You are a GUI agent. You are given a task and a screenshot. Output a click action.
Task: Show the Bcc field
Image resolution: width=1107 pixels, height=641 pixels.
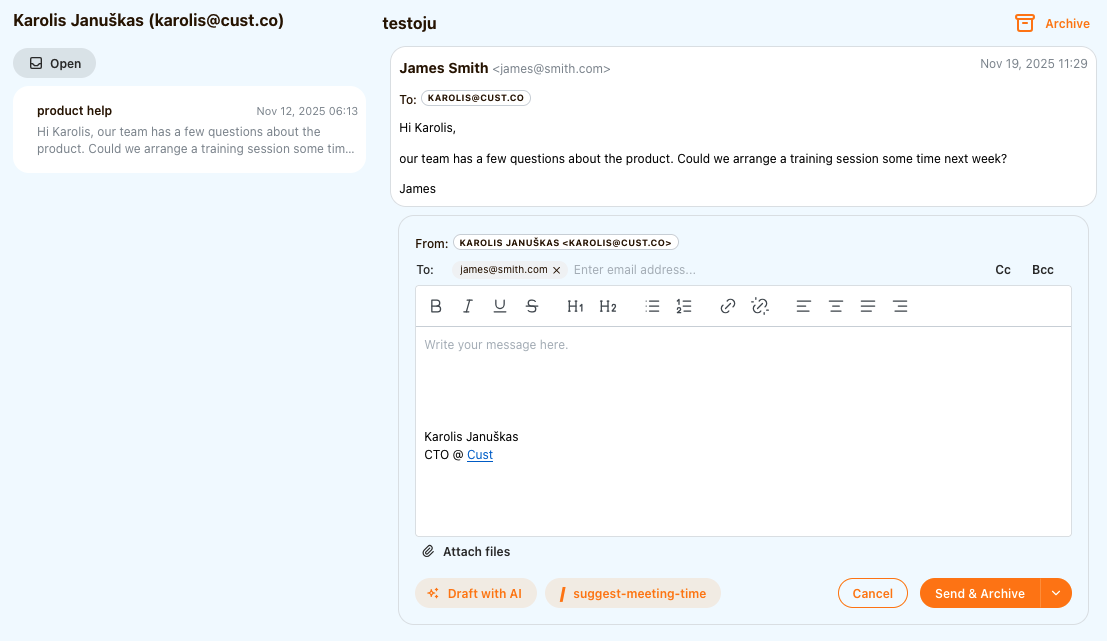tap(1043, 270)
